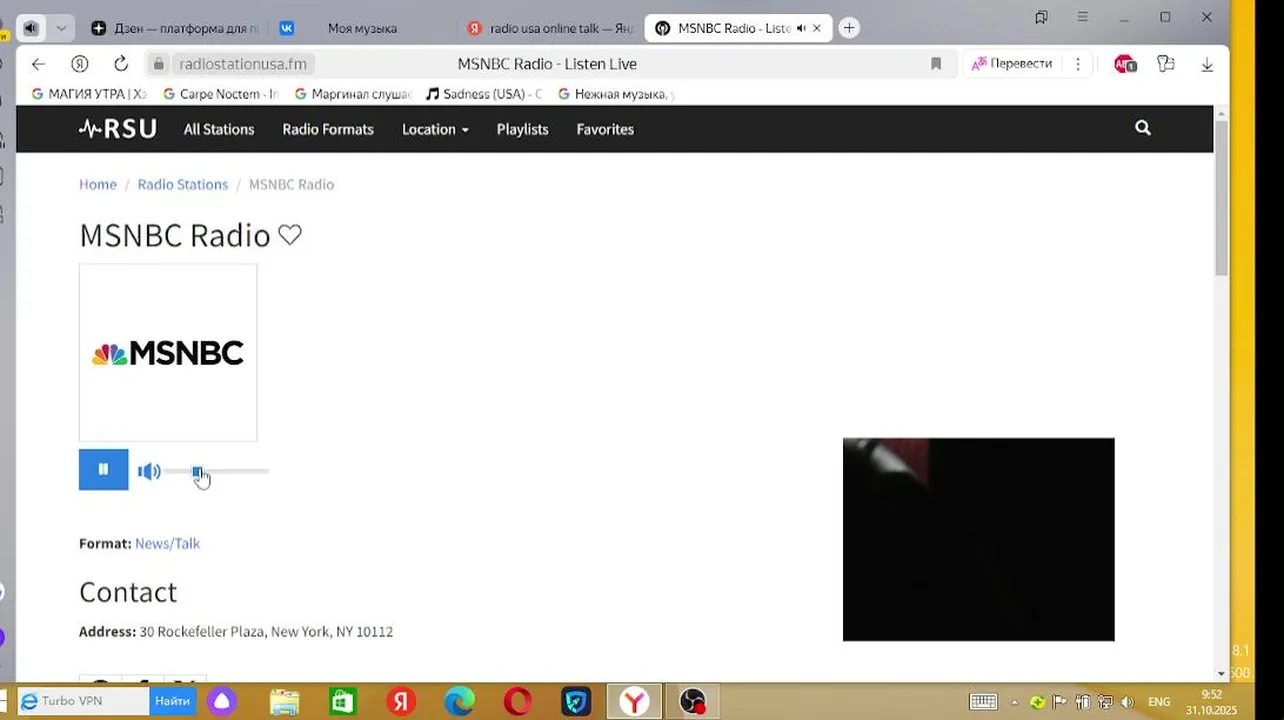
Task: Show hidden system tray icons
Action: pyautogui.click(x=1015, y=702)
